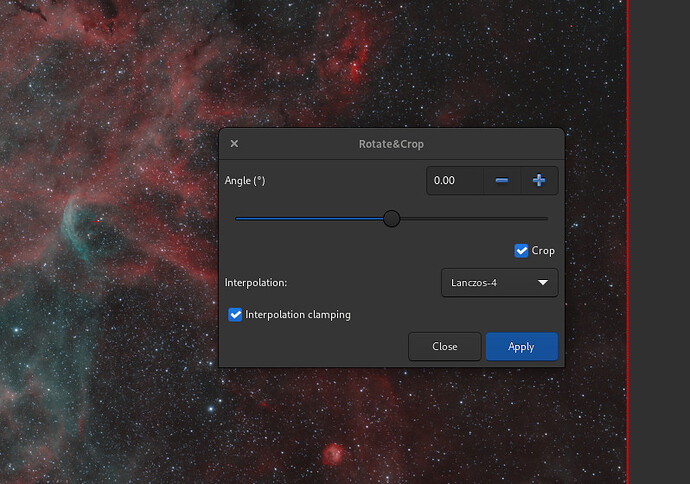690x484 pixels.
Task: Disable the Interpolation clamping checkbox
Action: pos(236,315)
